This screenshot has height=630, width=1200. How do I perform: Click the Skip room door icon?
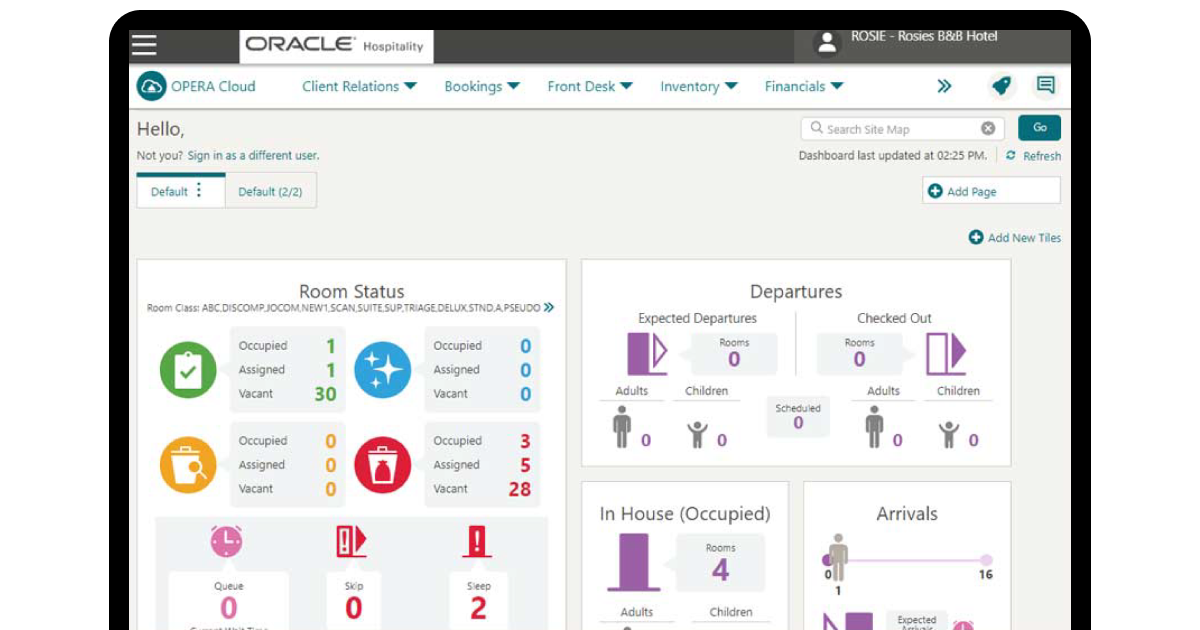coord(353,542)
